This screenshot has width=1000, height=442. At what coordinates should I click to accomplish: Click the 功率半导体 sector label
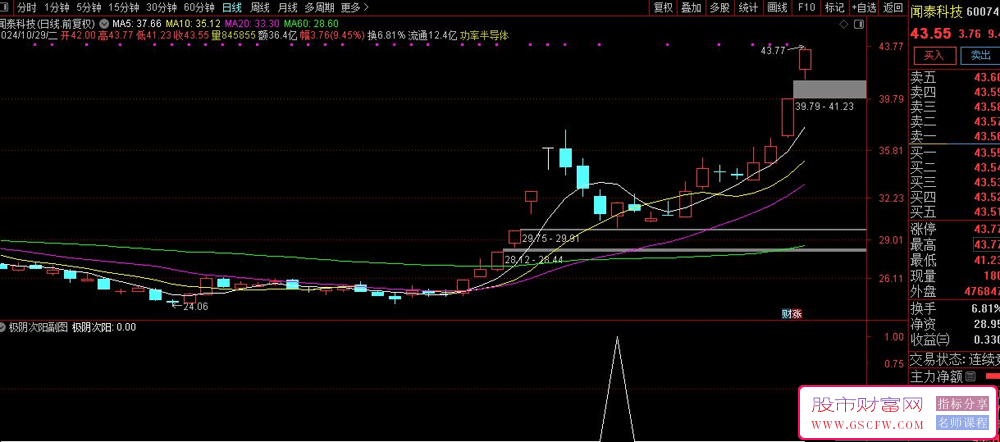pyautogui.click(x=485, y=36)
